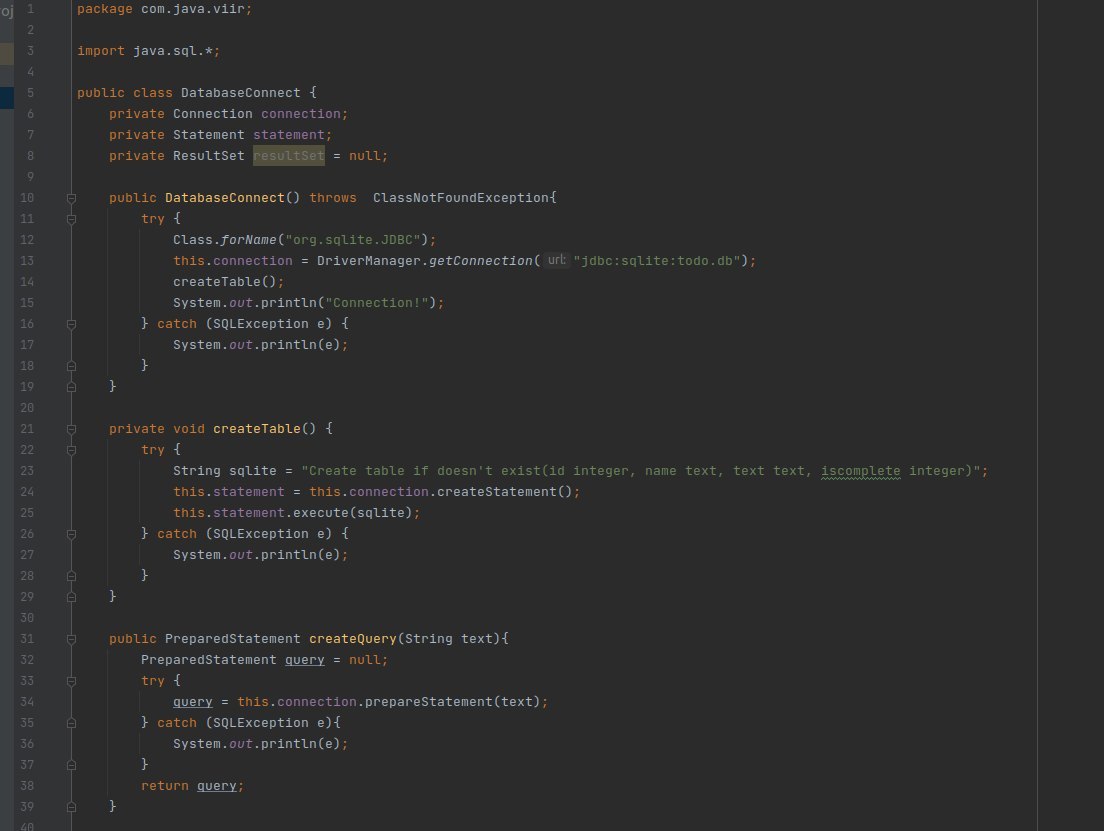
Task: Click the return query statement
Action: coord(192,786)
